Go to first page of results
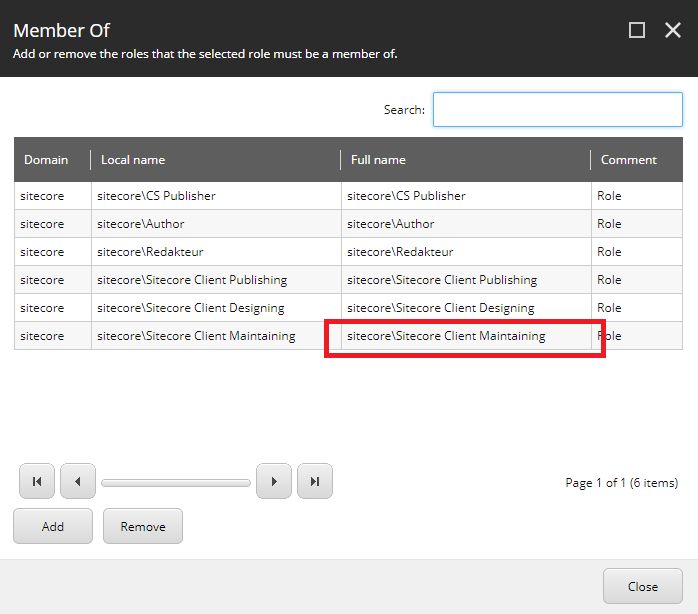The width and height of the screenshot is (698, 614). coord(37,481)
